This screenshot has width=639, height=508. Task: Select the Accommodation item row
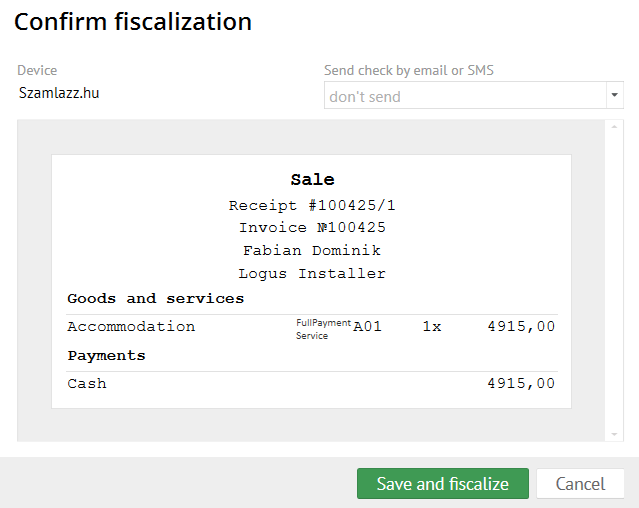point(131,327)
